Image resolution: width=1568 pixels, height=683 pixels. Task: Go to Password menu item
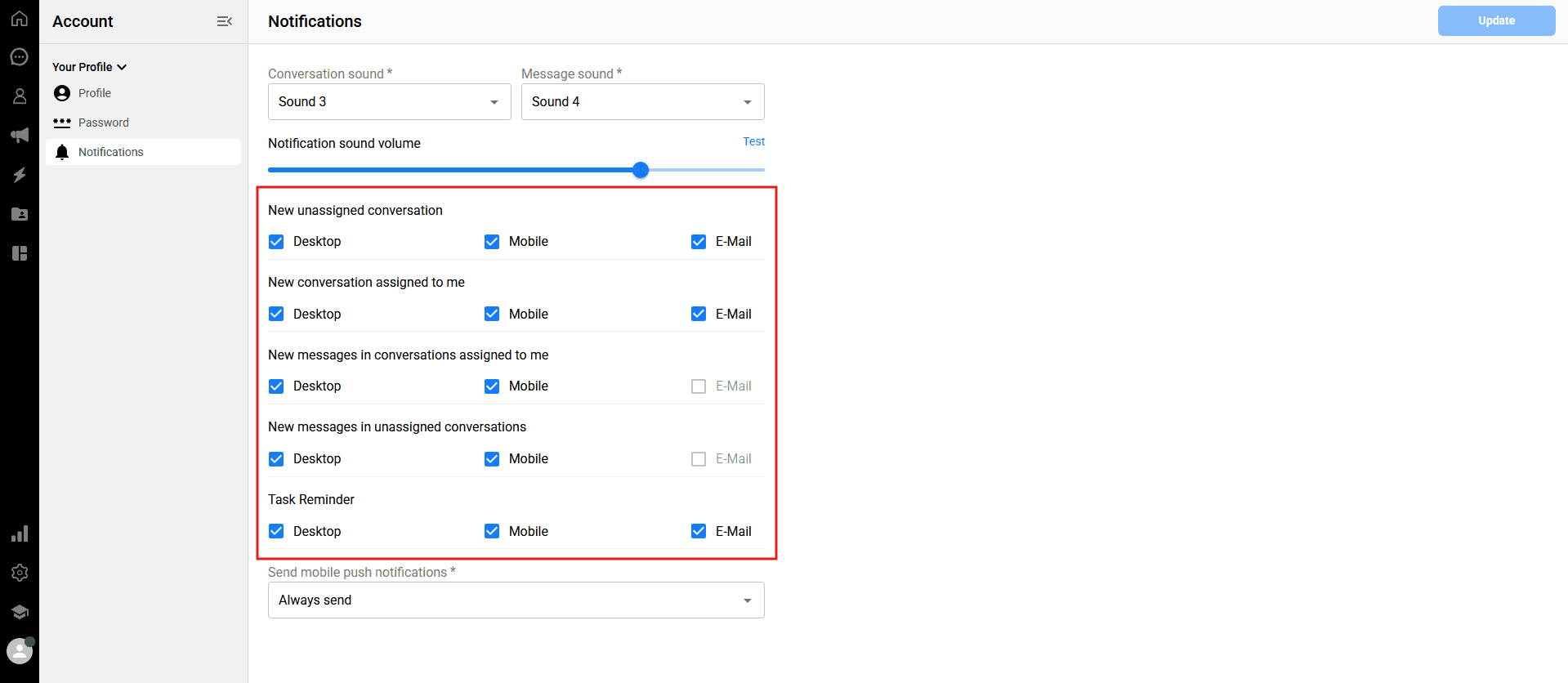point(144,123)
